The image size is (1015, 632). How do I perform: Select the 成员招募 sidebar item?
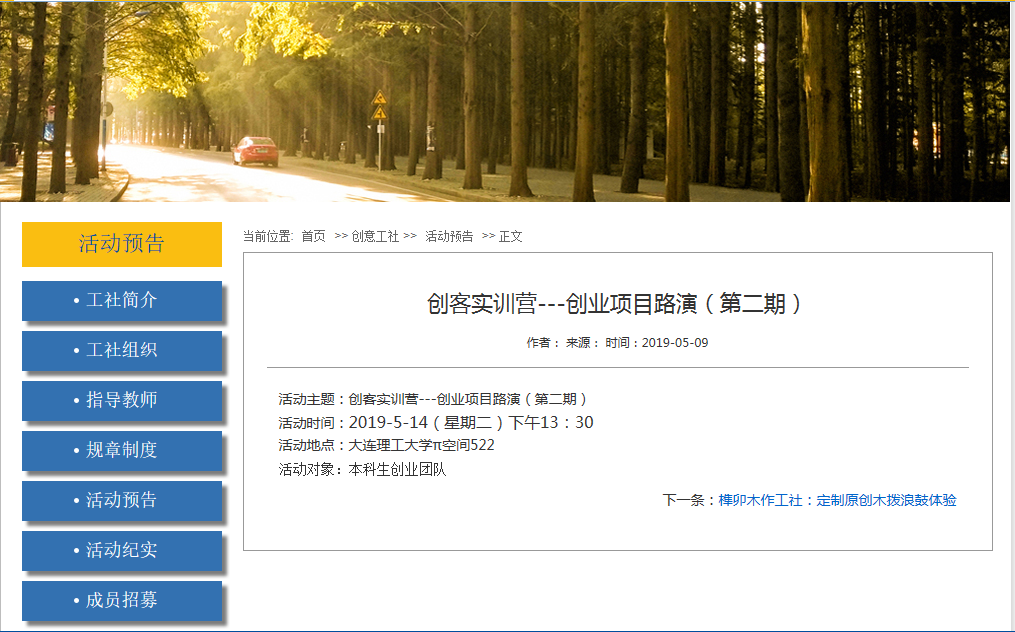click(121, 600)
